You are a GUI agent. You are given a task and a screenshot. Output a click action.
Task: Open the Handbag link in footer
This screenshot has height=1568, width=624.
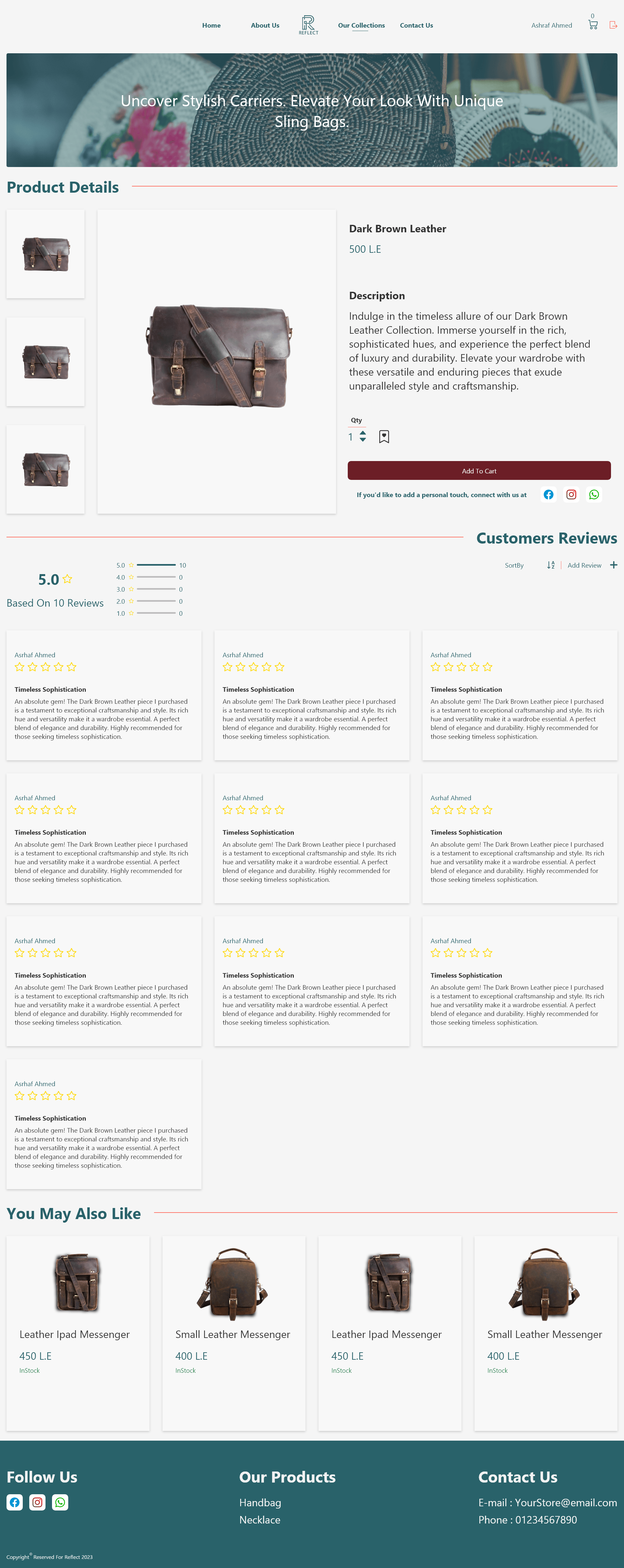coord(260,1502)
